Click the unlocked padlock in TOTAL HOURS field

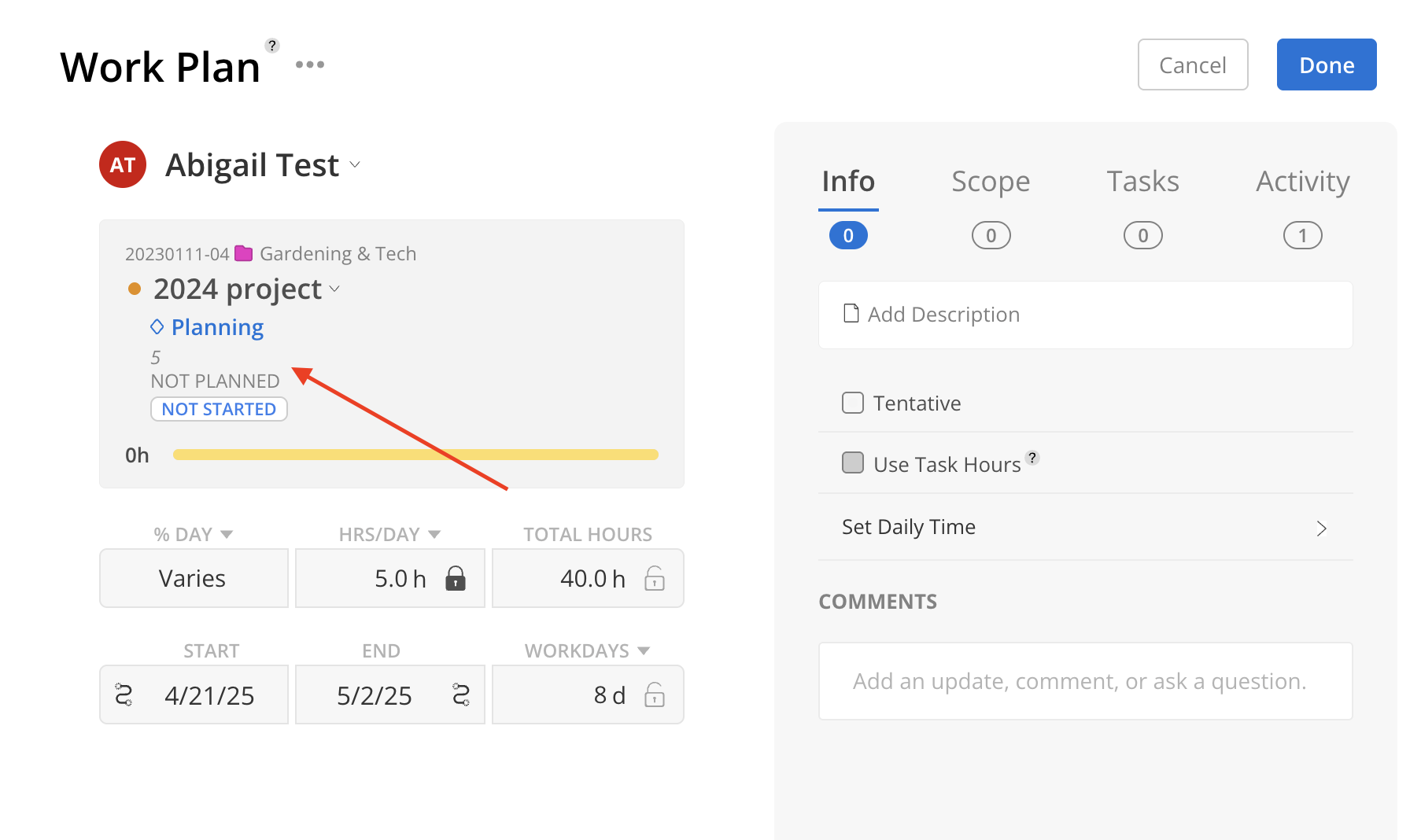[655, 579]
